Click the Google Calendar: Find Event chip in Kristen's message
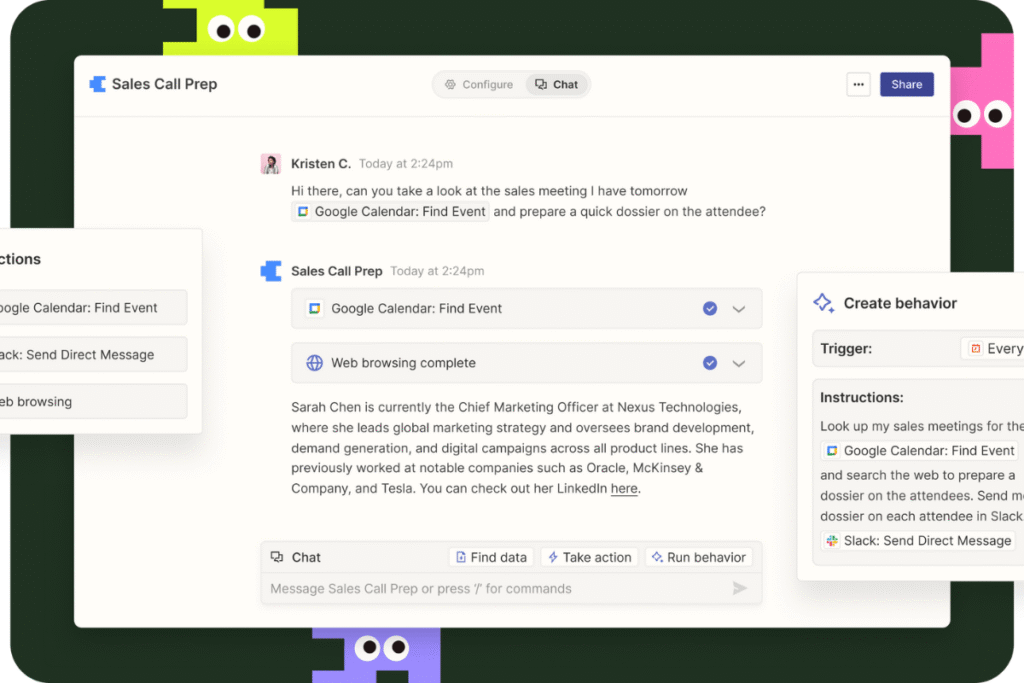 tap(391, 212)
